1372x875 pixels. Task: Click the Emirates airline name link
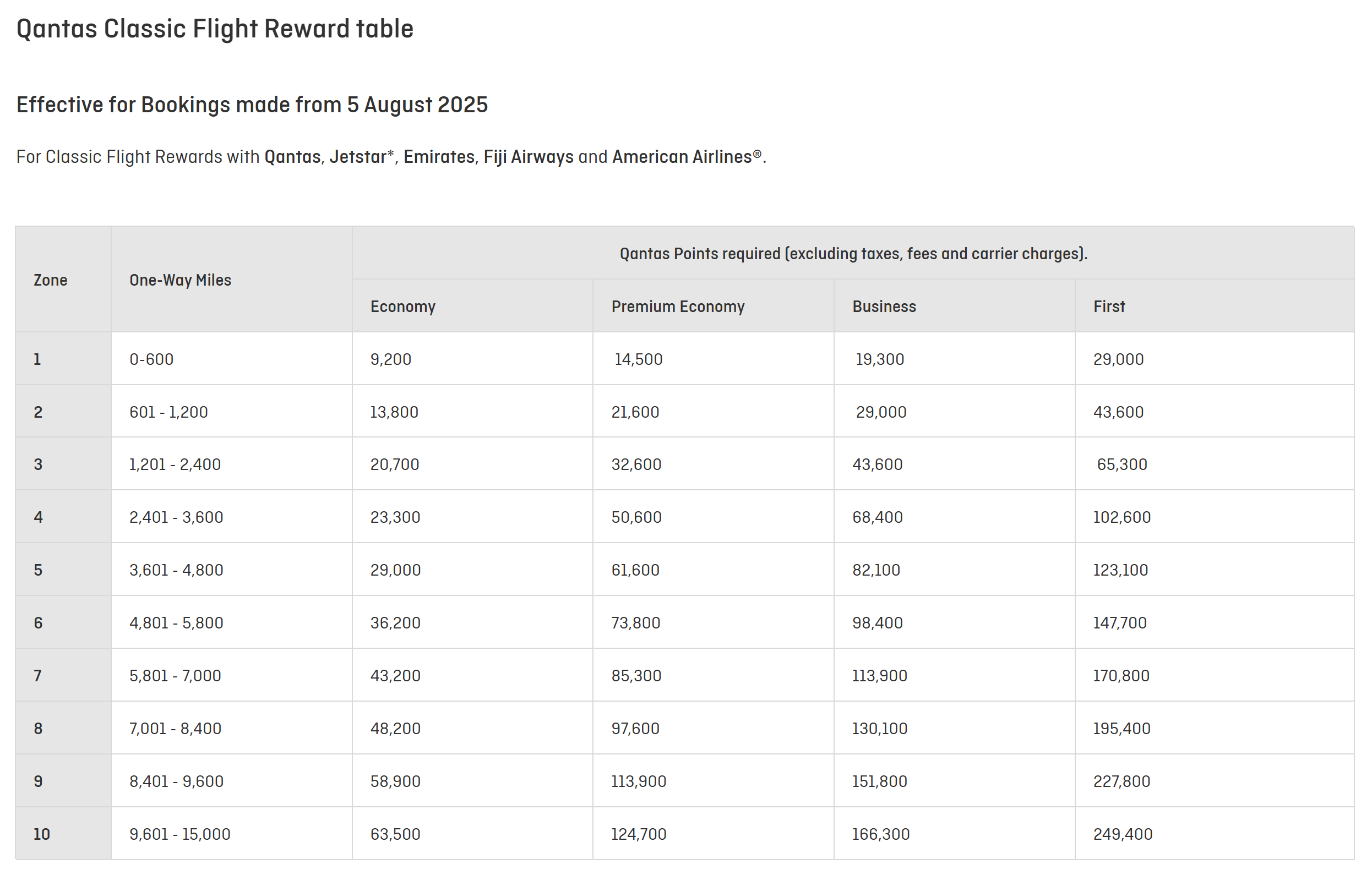(x=439, y=157)
